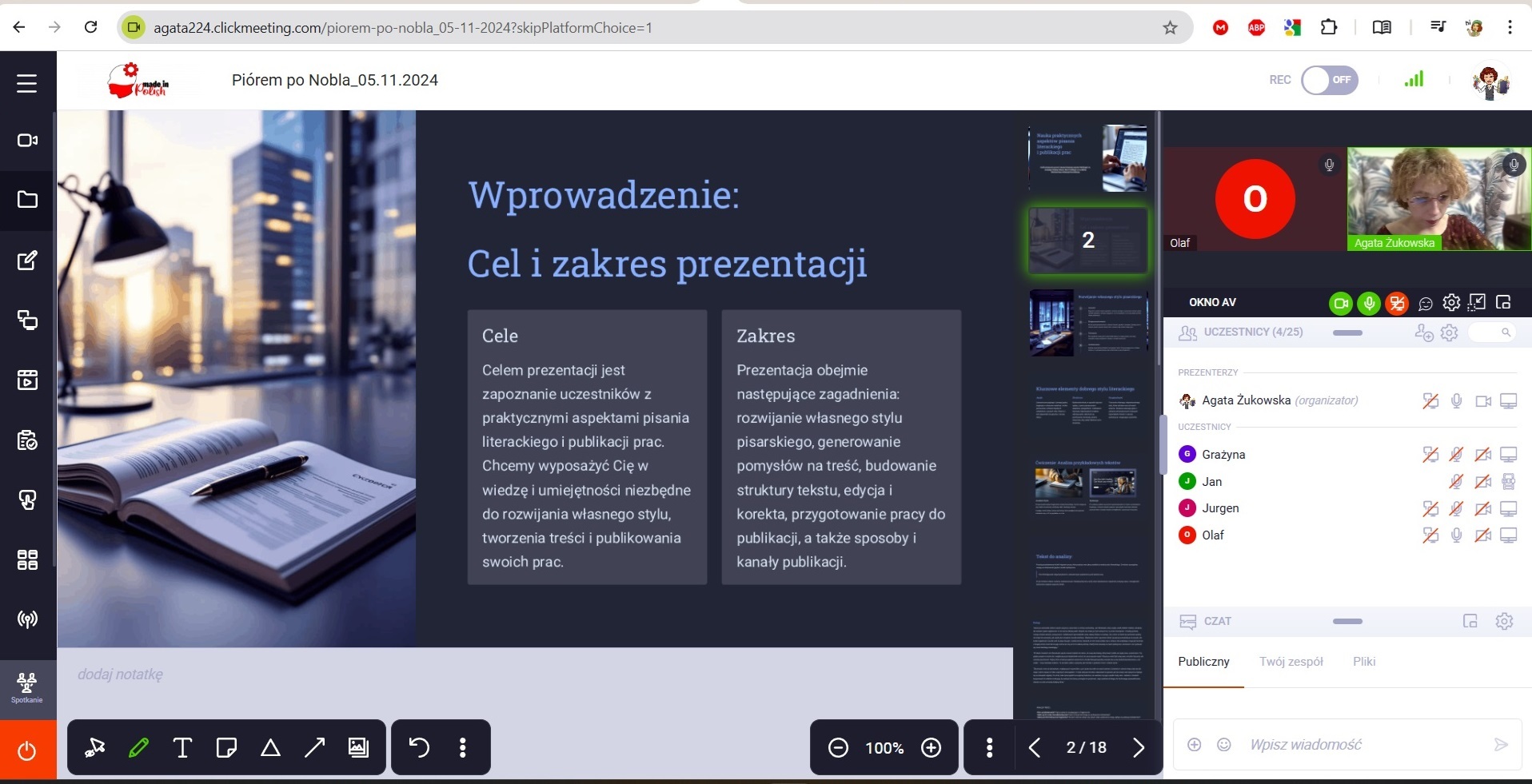This screenshot has height=784, width=1532.
Task: Go to next slide arrow
Action: point(1139,748)
